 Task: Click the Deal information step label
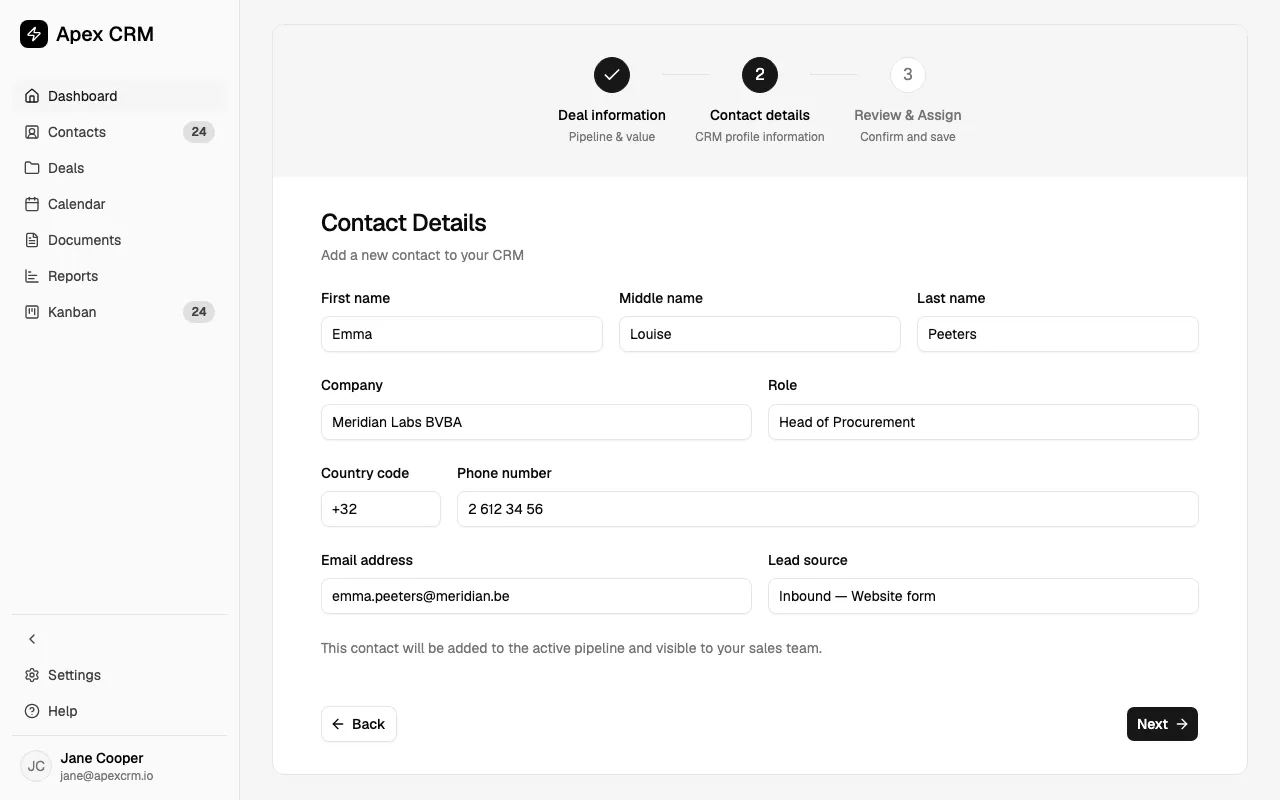(x=612, y=115)
